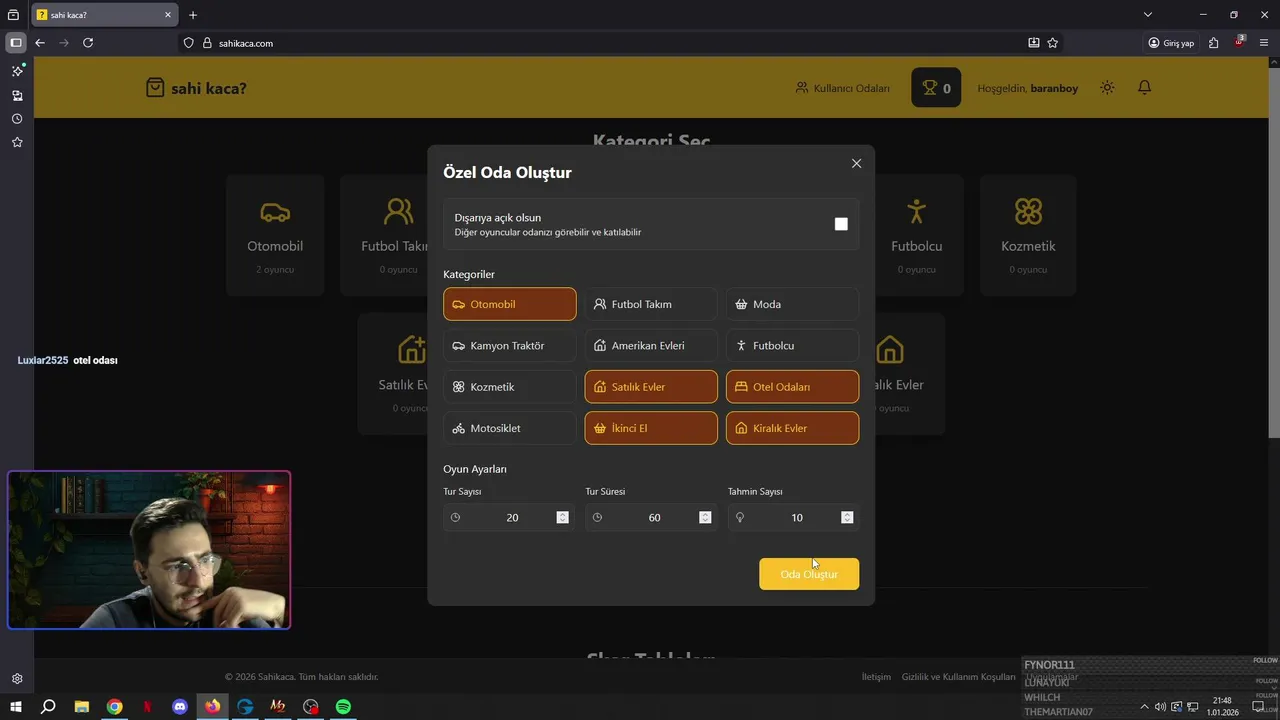
Task: Open Kullanıcı Odaları page
Action: coord(842,88)
